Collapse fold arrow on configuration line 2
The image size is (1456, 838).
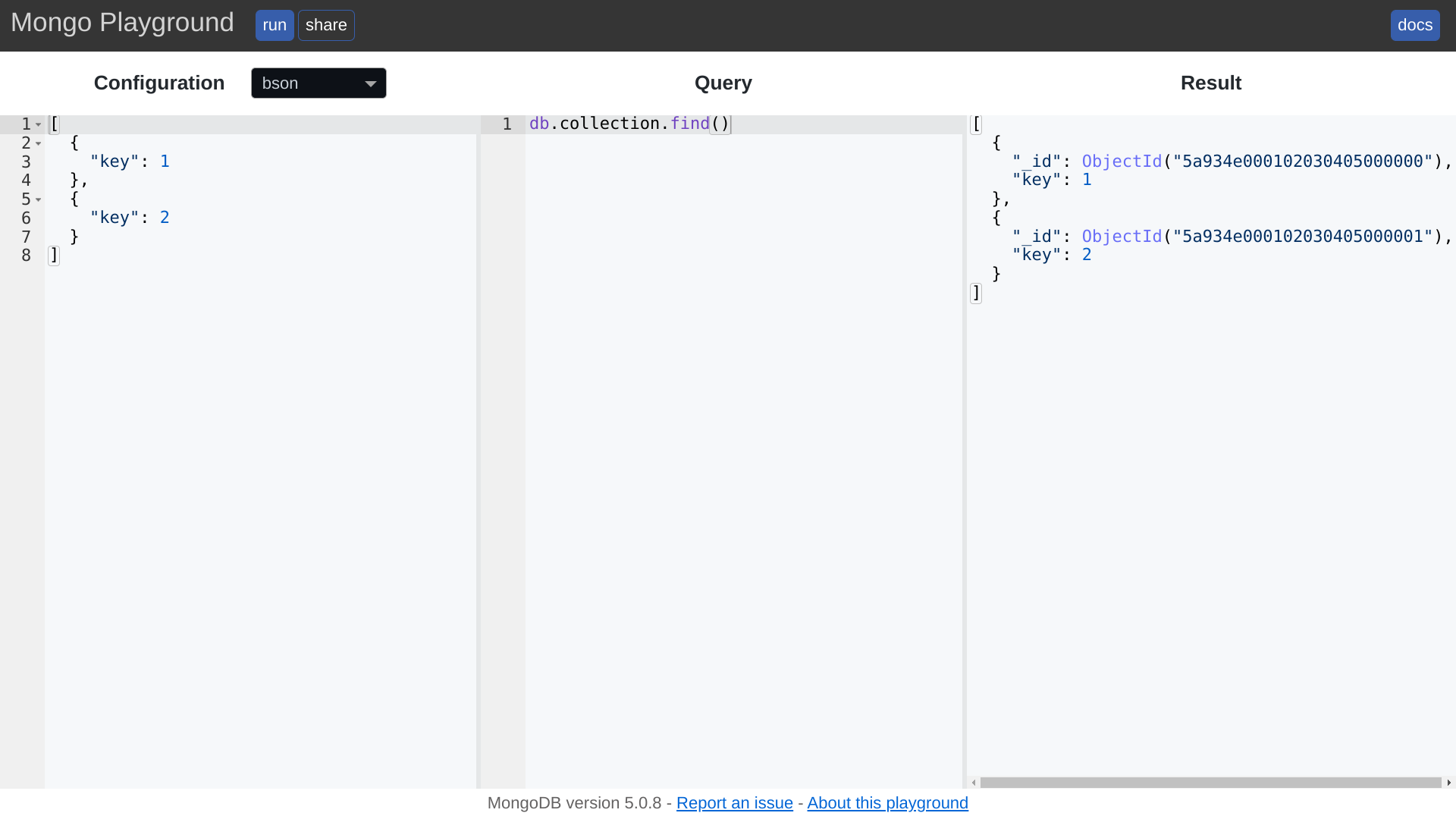pyautogui.click(x=39, y=143)
